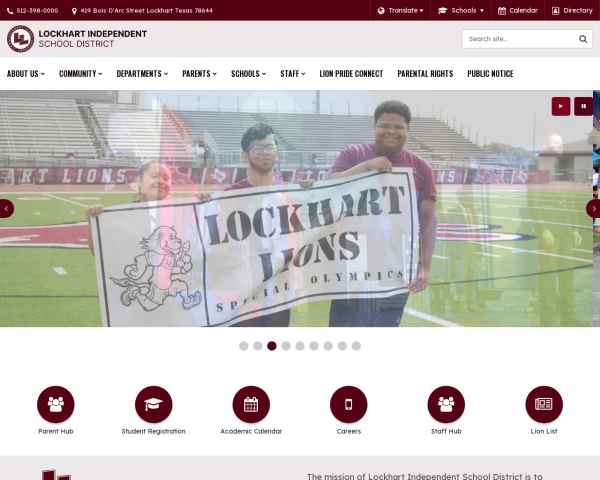Select the first slide indicator dot
This screenshot has width=600, height=480.
point(244,346)
